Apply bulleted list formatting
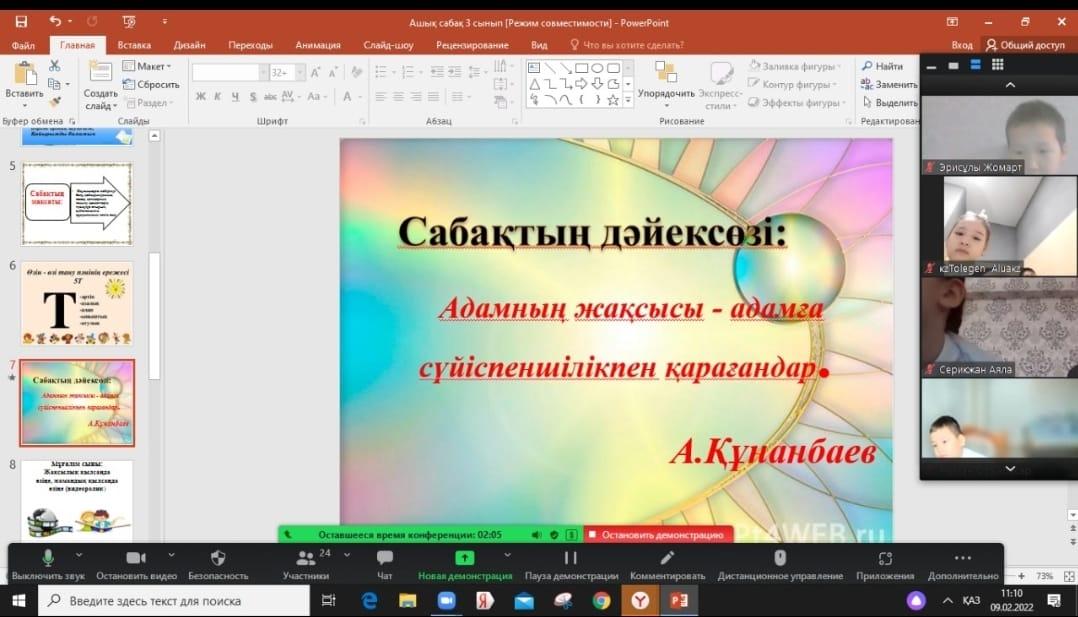1078x617 pixels. coord(382,72)
